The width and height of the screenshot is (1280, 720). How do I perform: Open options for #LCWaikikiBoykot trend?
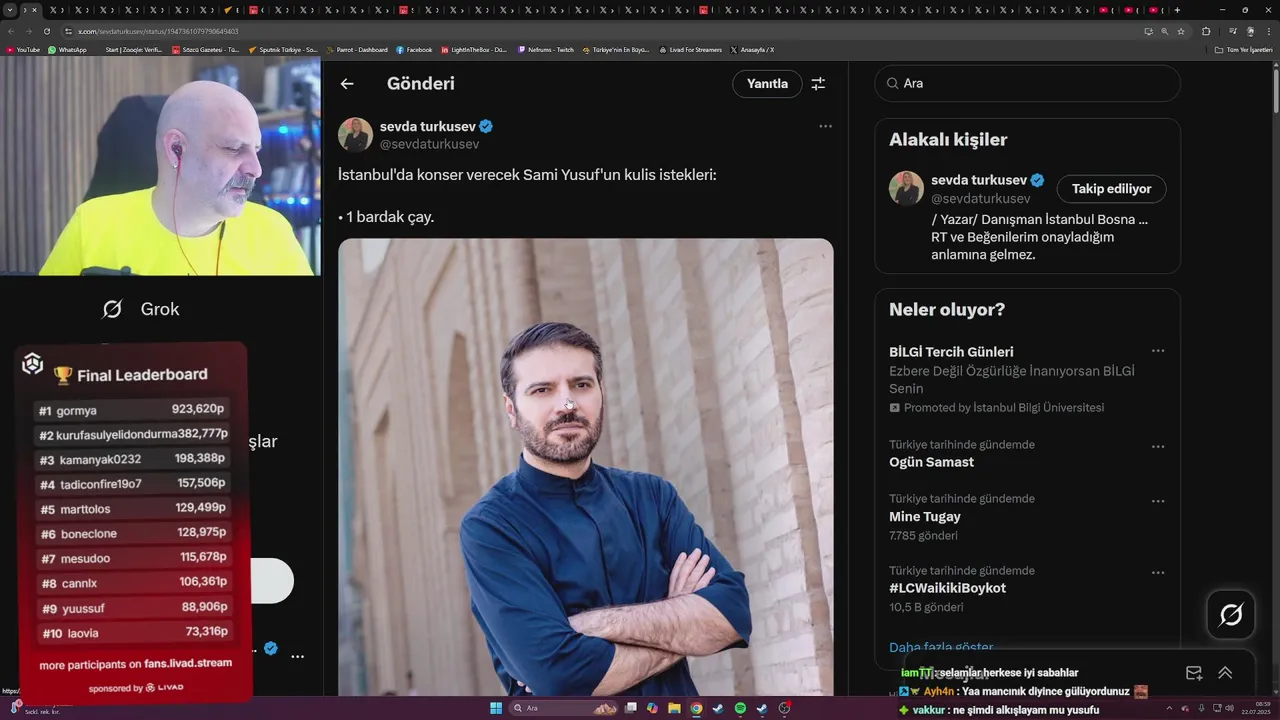pyautogui.click(x=1157, y=572)
